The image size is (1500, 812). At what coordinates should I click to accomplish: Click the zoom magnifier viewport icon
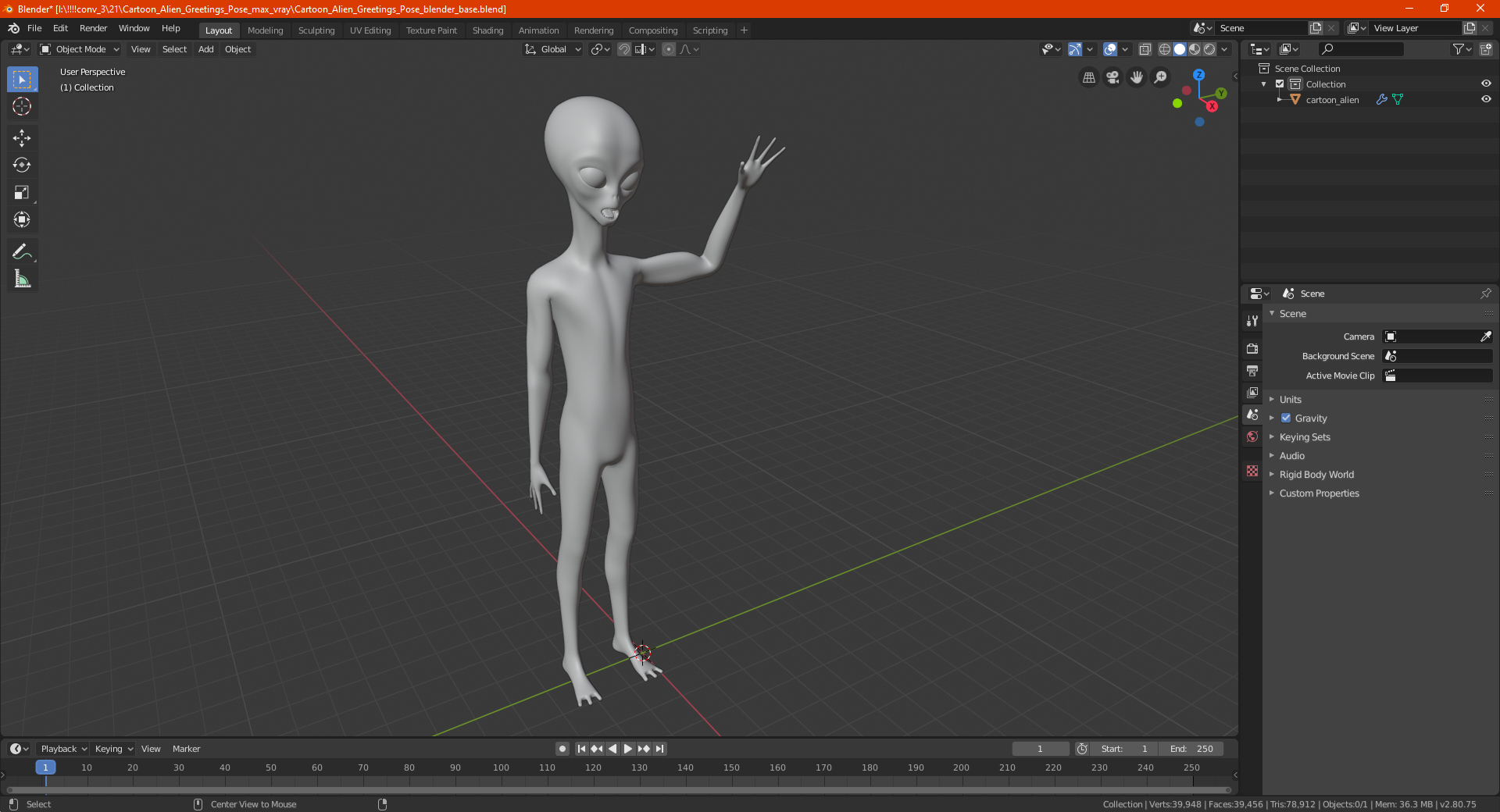[1161, 77]
